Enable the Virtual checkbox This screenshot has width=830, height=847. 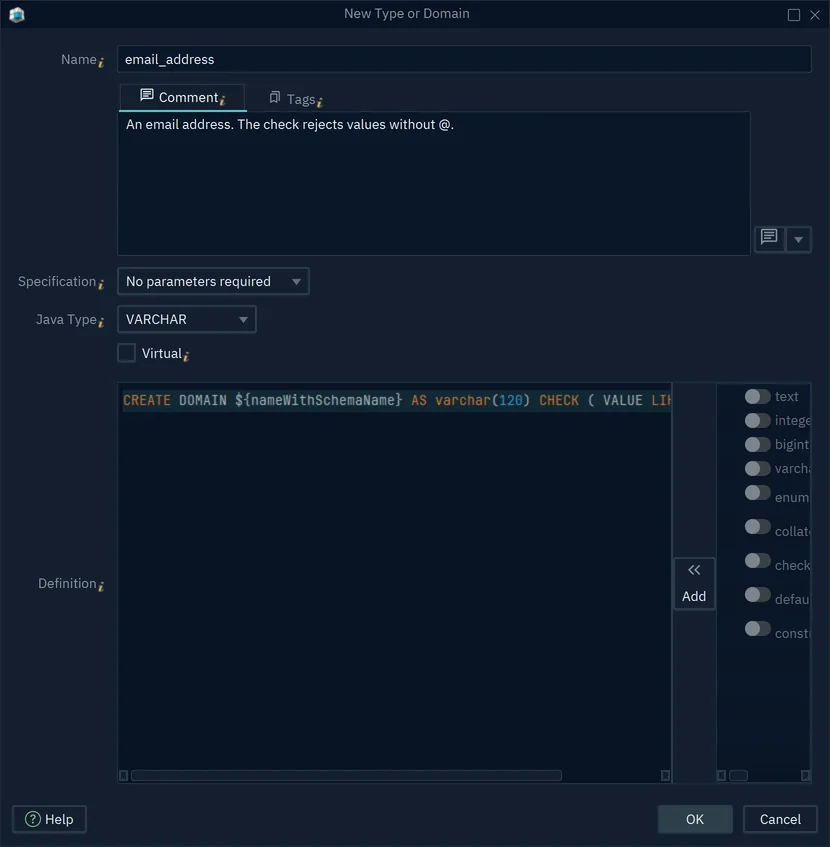pyautogui.click(x=127, y=353)
